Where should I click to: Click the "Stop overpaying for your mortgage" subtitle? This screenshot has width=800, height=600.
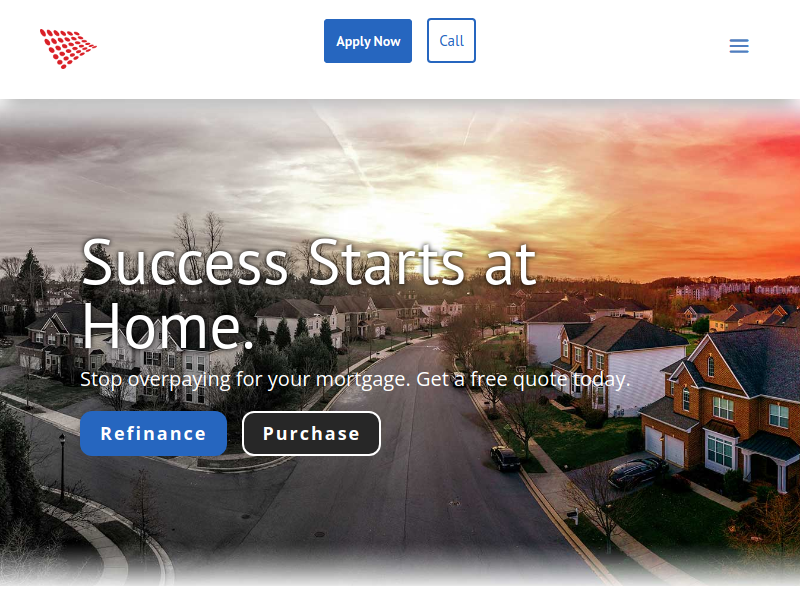[356, 380]
